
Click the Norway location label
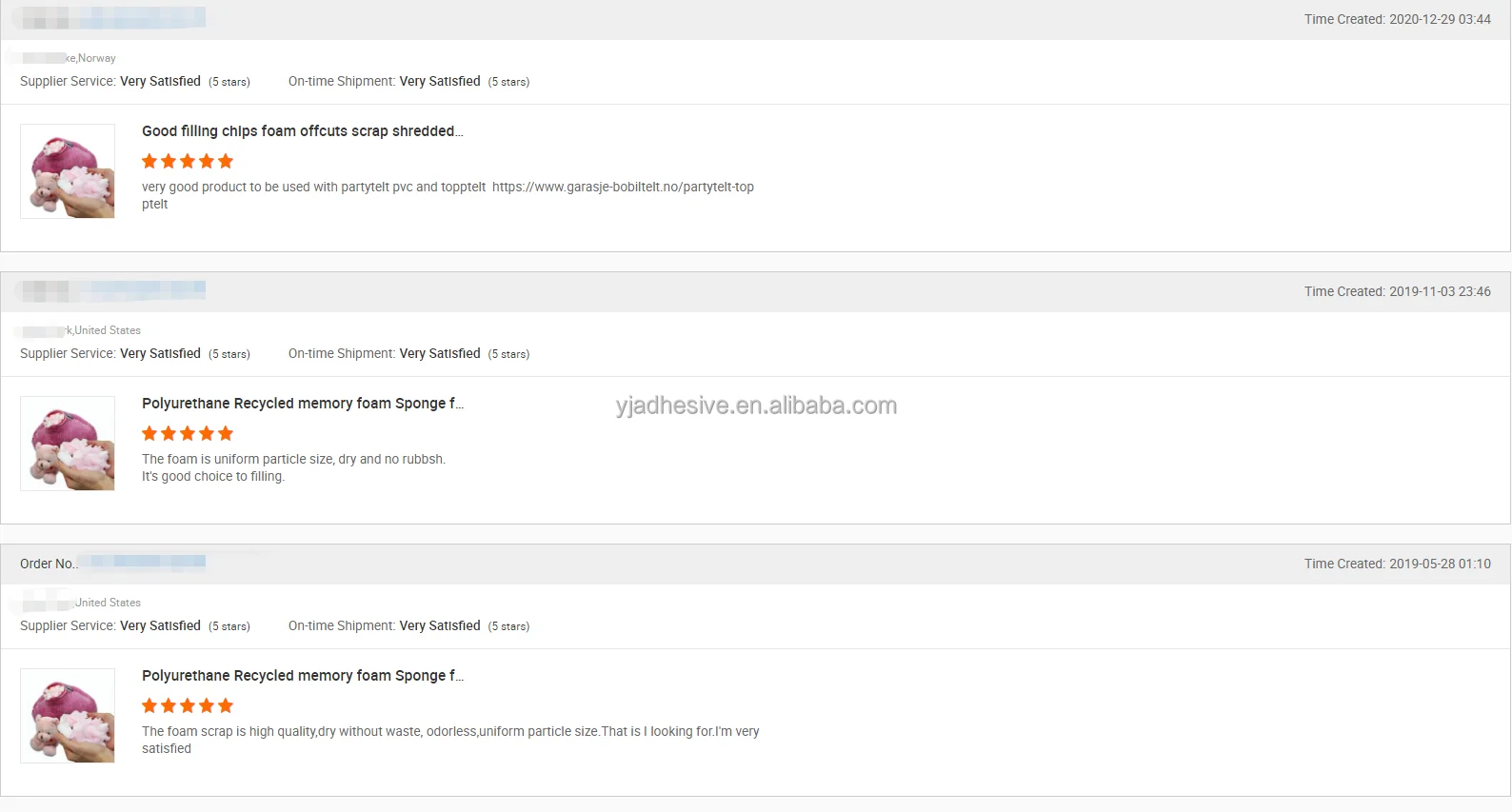(x=96, y=58)
